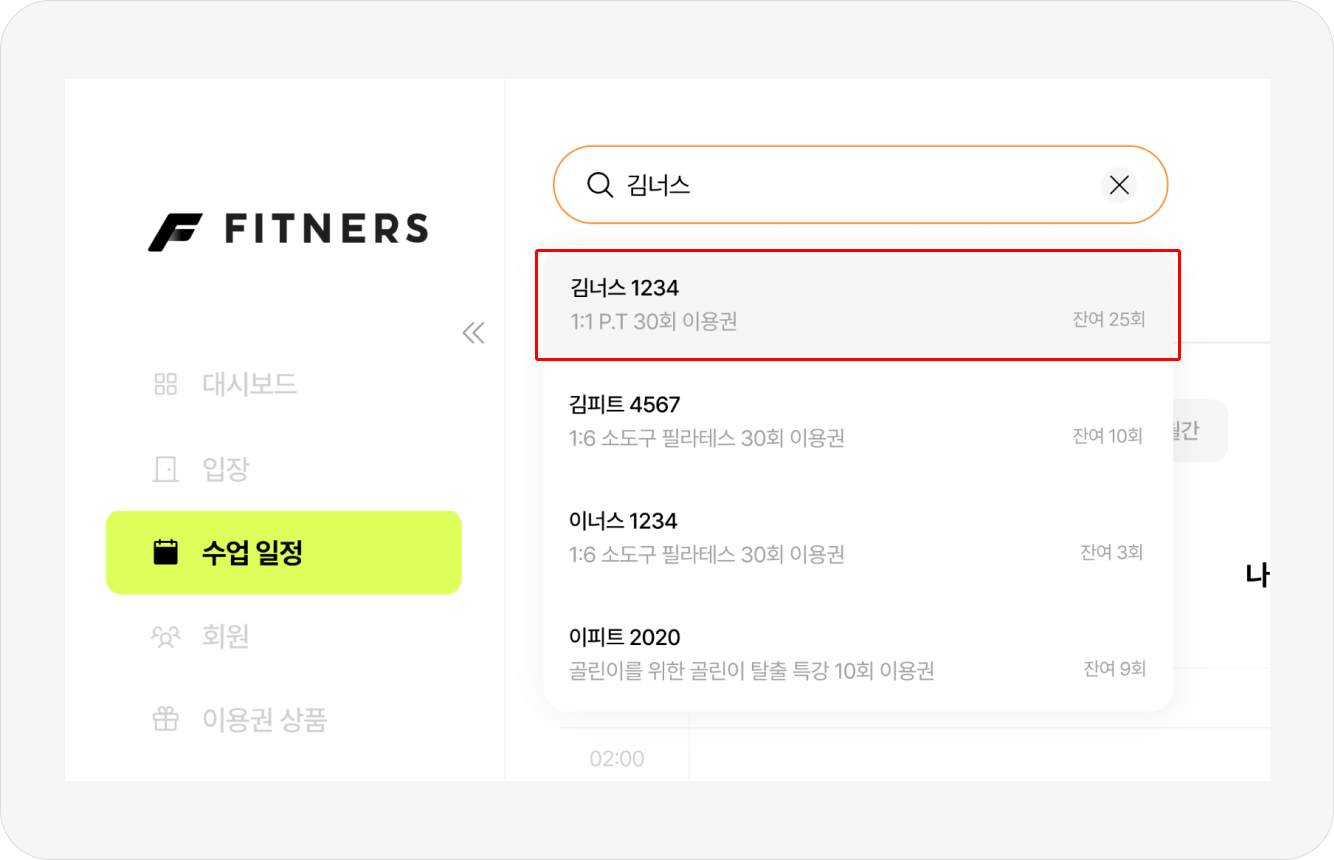The image size is (1334, 860).
Task: Pick 이너스 1234 from suggestions
Action: 858,536
